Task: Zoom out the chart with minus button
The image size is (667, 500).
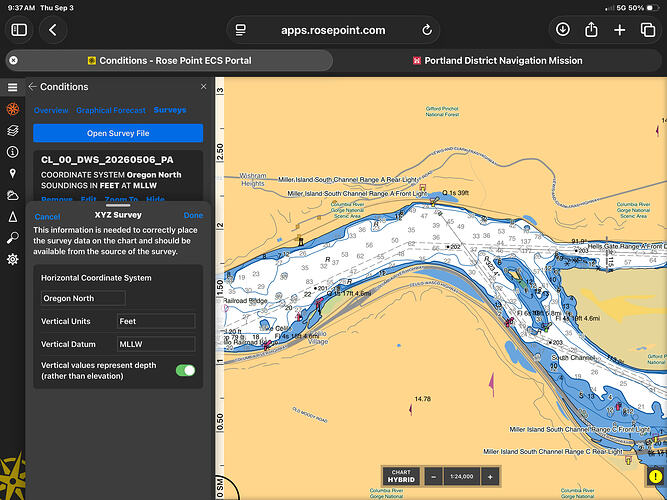Action: click(433, 477)
